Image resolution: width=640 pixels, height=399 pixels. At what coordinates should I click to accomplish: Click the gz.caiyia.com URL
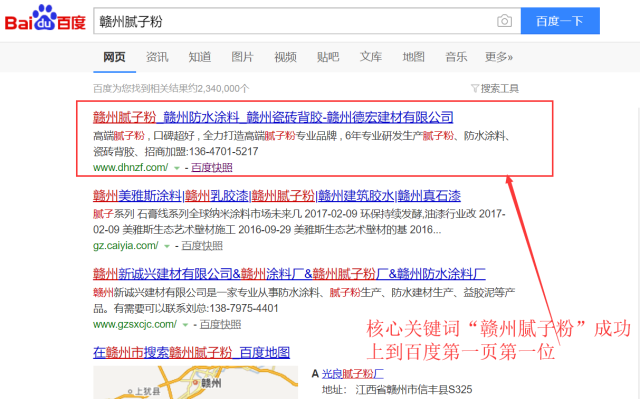[x=126, y=246]
